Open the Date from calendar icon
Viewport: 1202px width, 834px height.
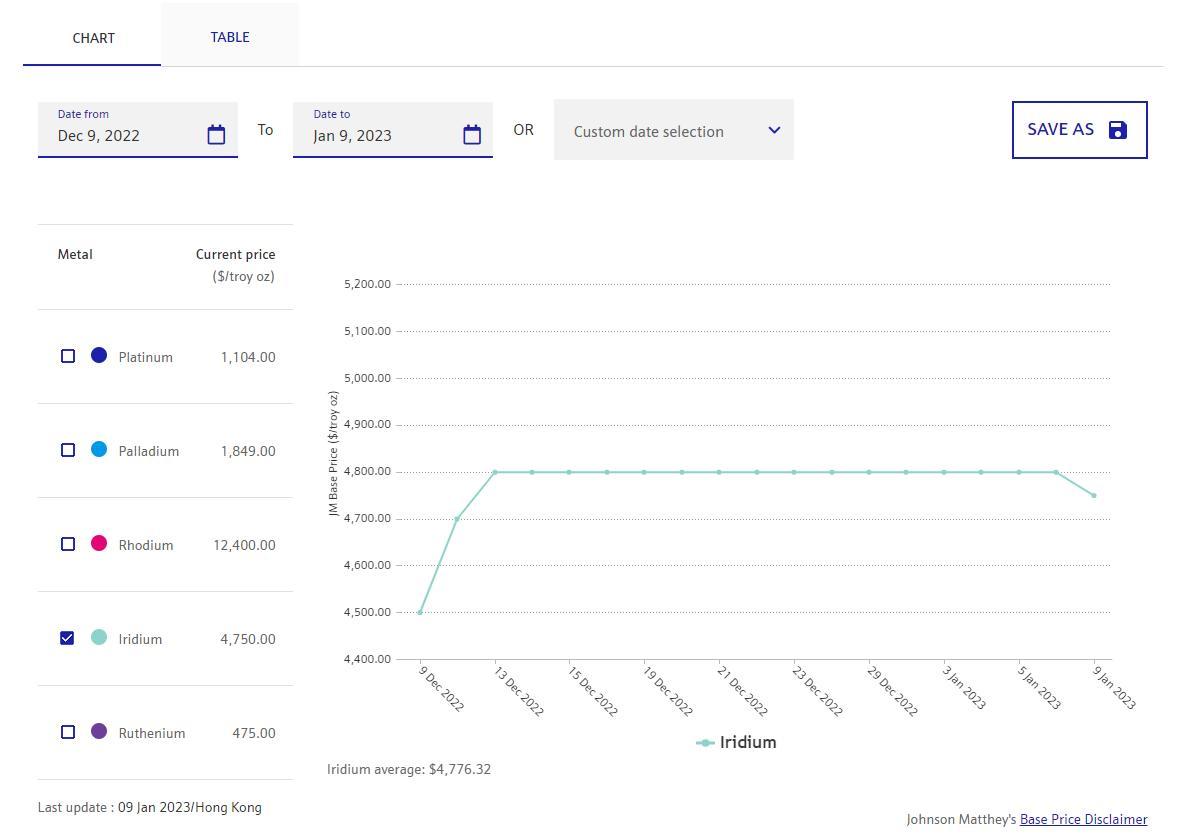coord(216,135)
